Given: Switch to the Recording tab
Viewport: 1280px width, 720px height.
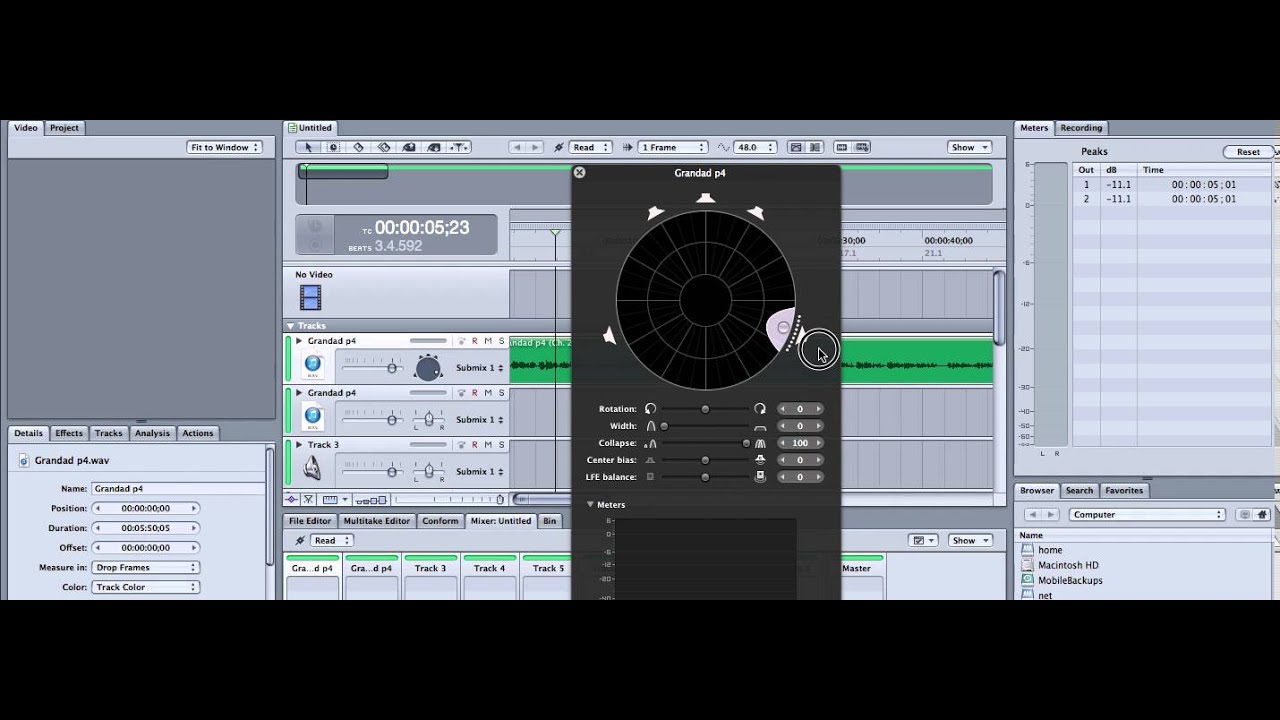Looking at the screenshot, I should click(1081, 128).
